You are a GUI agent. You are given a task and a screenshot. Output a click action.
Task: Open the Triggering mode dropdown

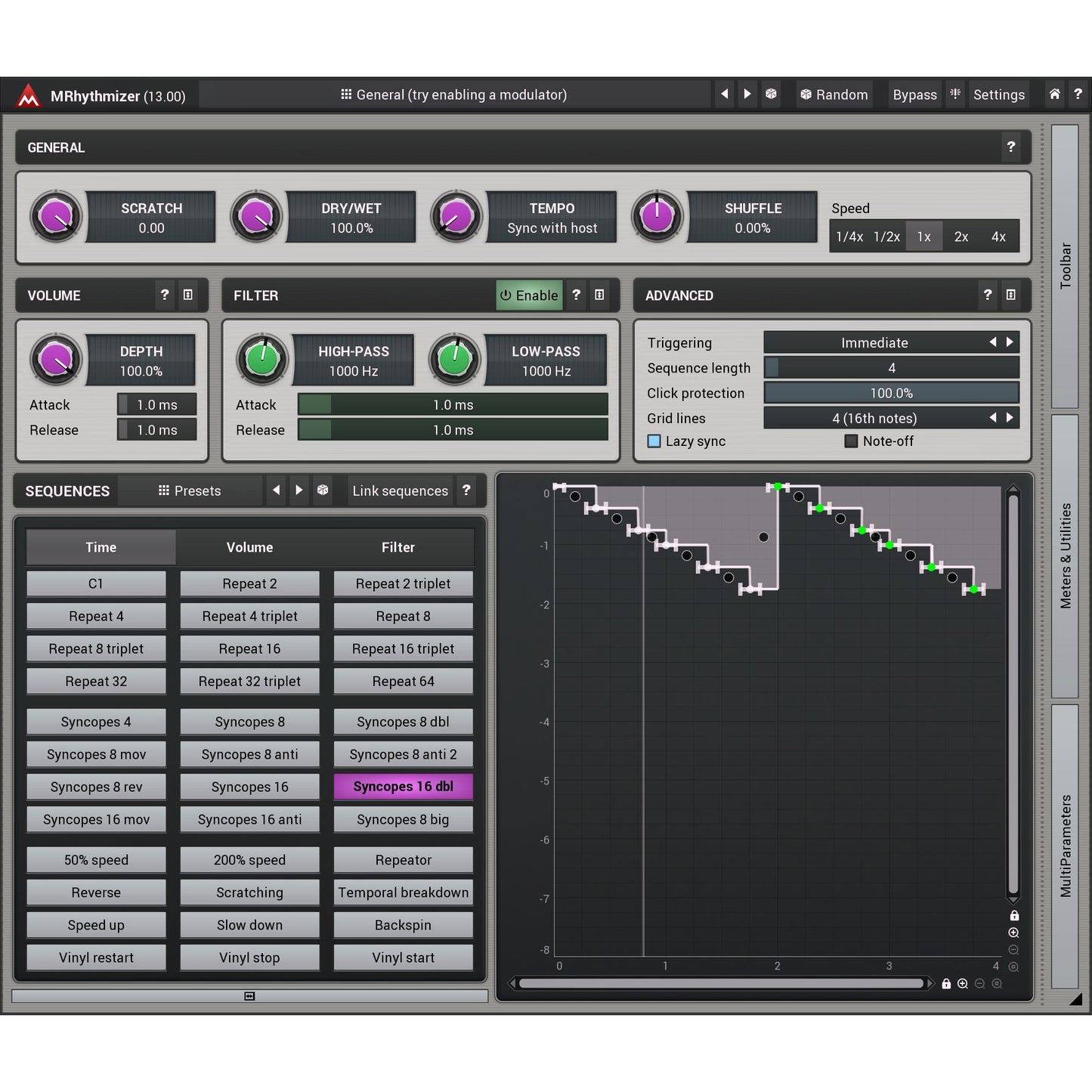(874, 343)
